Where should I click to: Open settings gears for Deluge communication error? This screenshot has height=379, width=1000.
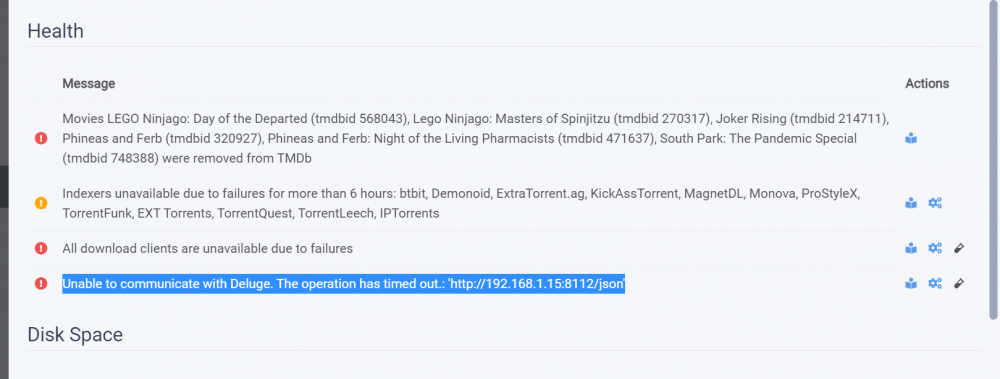935,283
